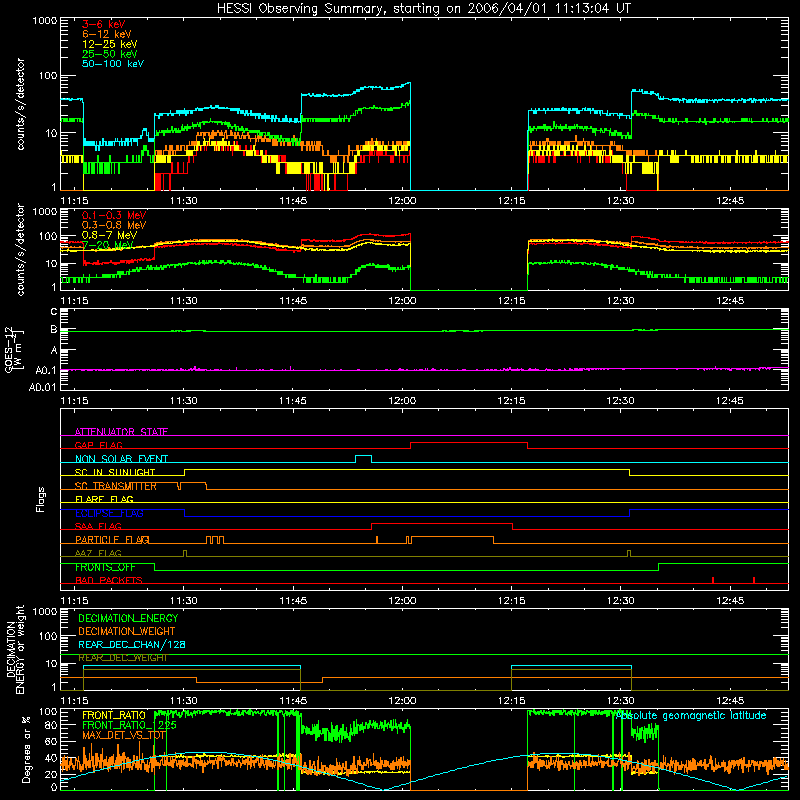Click the FRONT_RATIO_1225 legend label
Screen dimensions: 800x800
pyautogui.click(x=129, y=725)
